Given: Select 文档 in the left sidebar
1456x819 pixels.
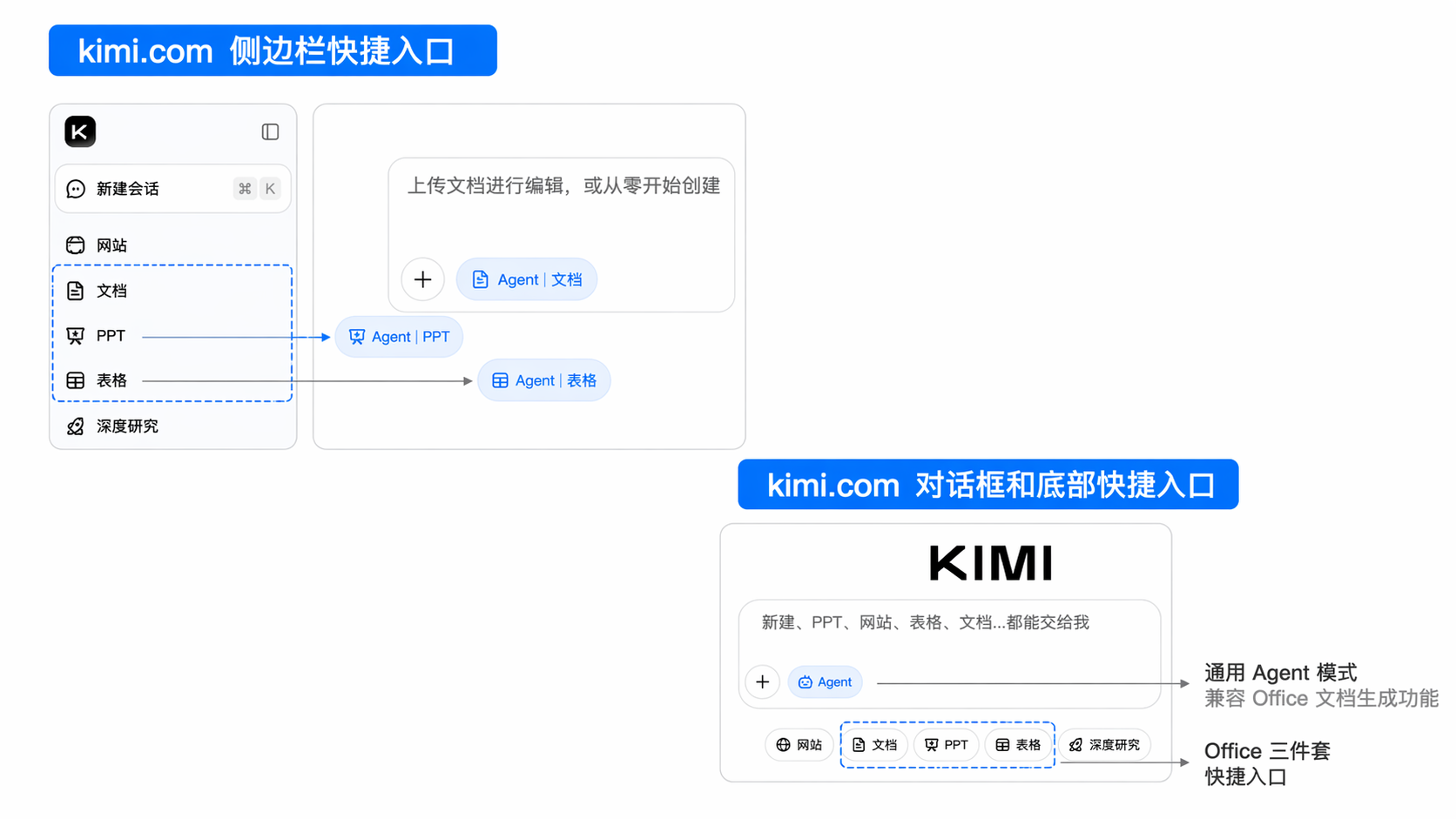Looking at the screenshot, I should point(97,291).
